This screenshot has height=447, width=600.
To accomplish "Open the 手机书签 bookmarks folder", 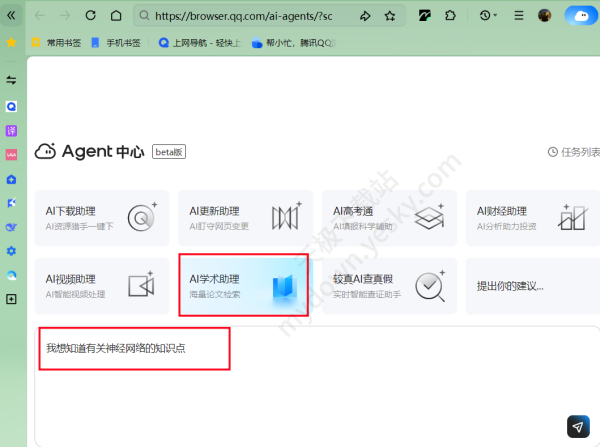I will coord(116,43).
